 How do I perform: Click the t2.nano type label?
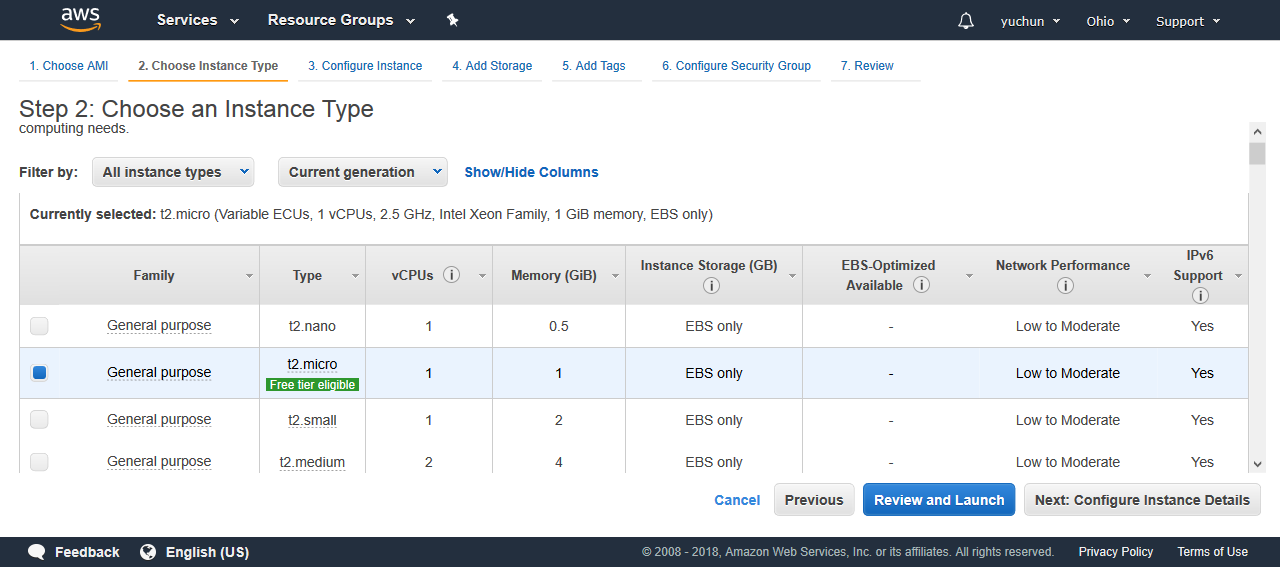coord(312,326)
